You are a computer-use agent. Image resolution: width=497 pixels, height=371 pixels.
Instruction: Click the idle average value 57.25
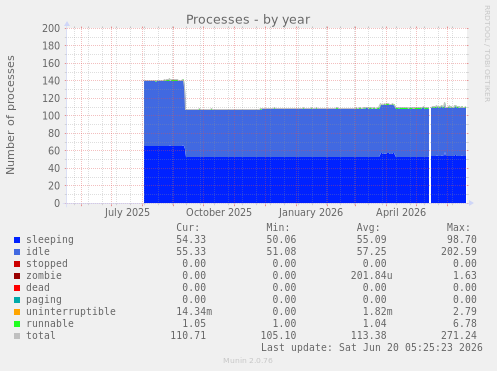tap(372, 251)
